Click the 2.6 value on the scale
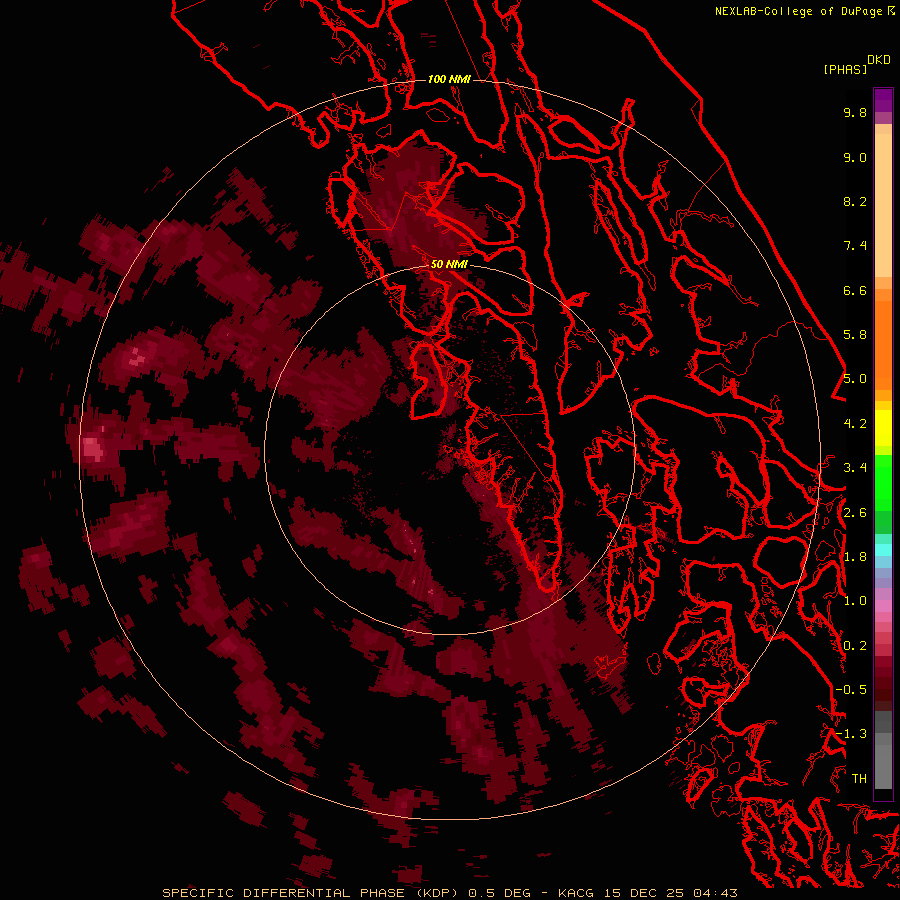Screen dimensions: 900x900 tap(855, 513)
